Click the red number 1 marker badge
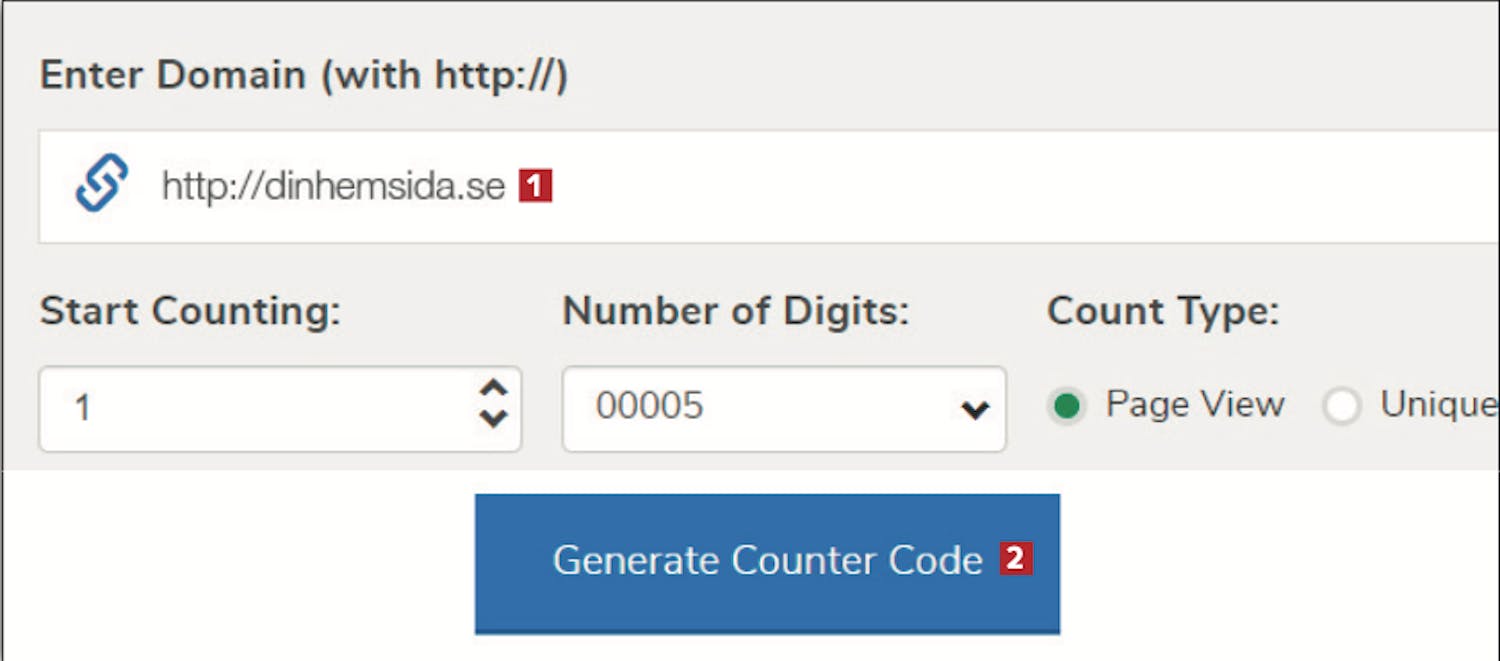The image size is (1500, 661). coord(535,186)
